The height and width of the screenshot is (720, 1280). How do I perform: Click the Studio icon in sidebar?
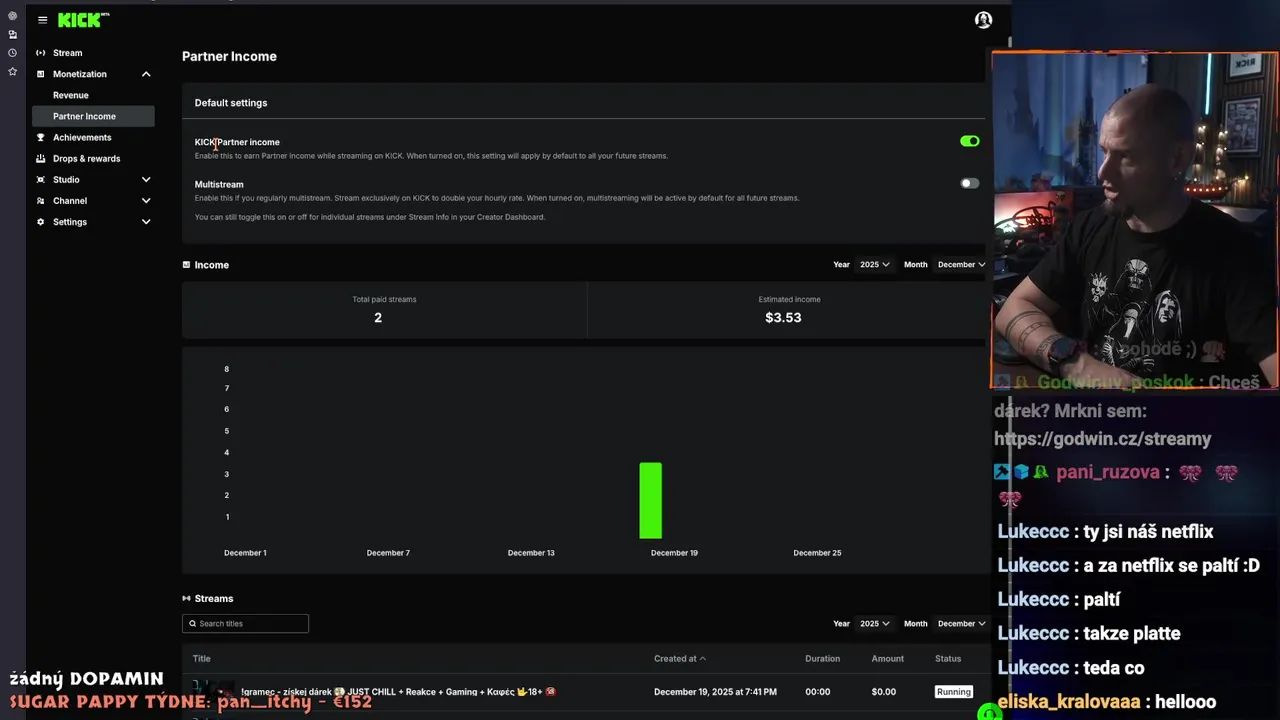(41, 180)
